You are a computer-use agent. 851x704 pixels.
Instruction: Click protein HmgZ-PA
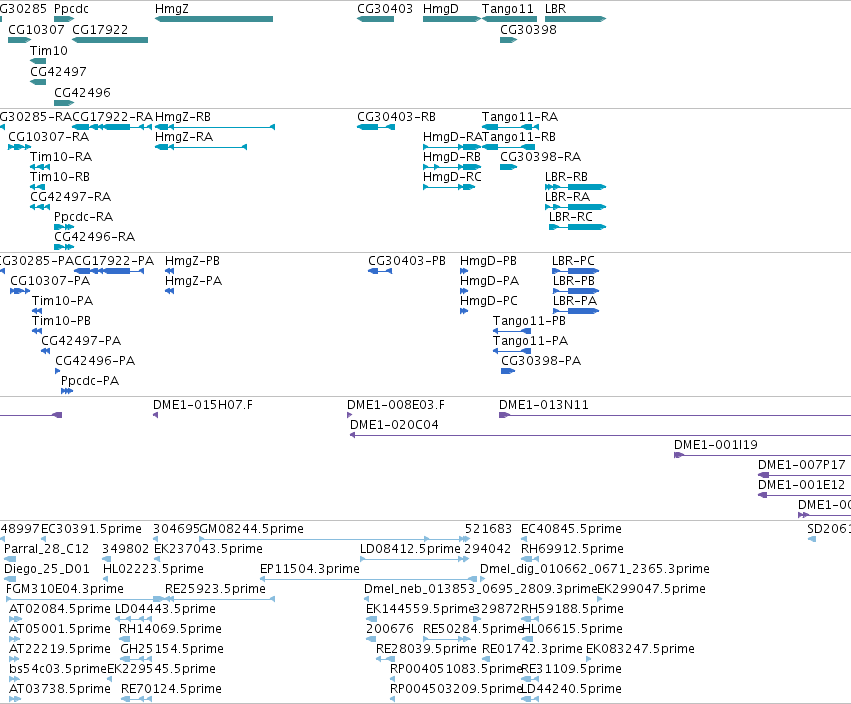click(169, 291)
